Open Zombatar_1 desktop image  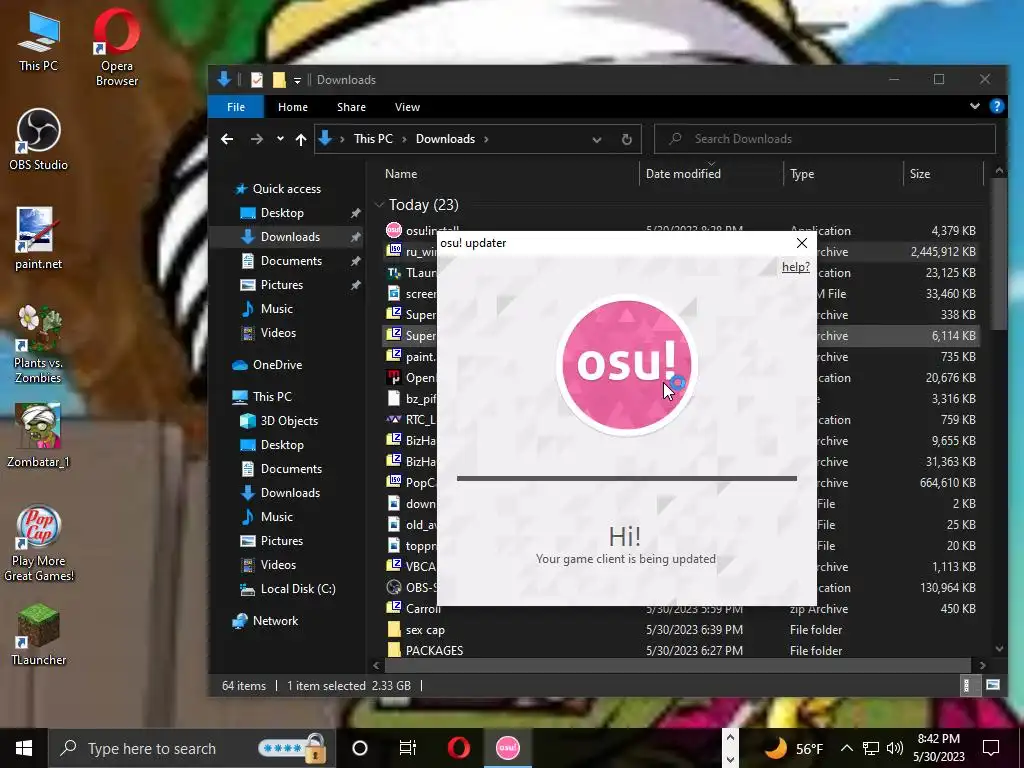pyautogui.click(x=38, y=436)
